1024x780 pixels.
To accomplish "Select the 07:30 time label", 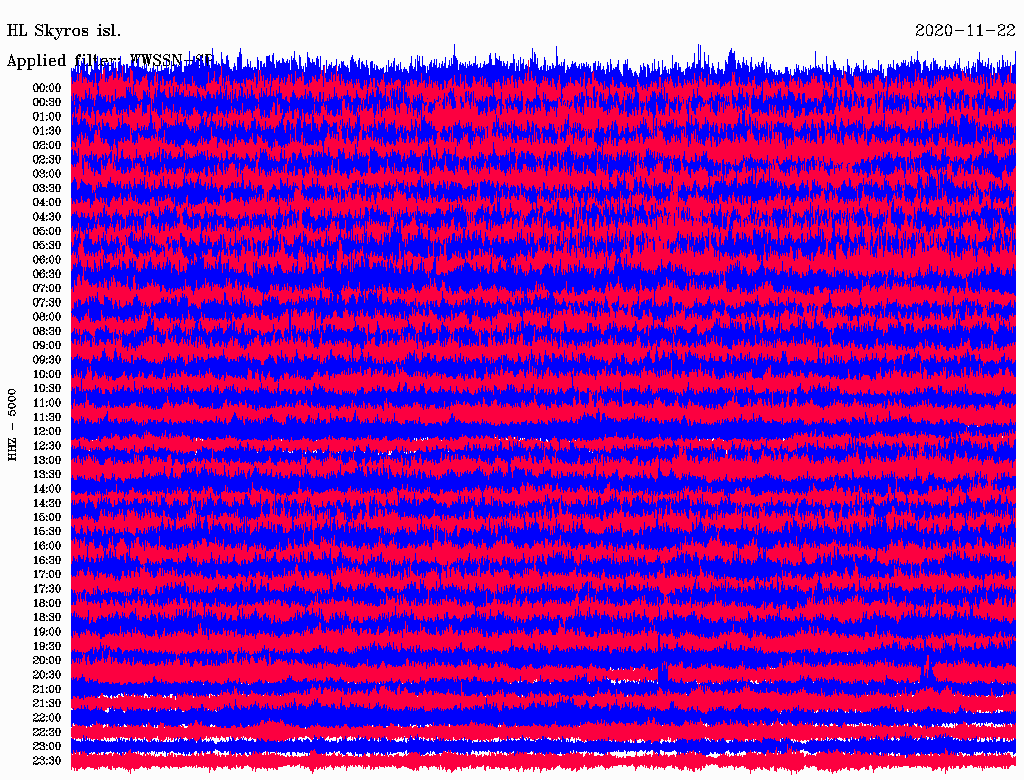I will pos(47,303).
